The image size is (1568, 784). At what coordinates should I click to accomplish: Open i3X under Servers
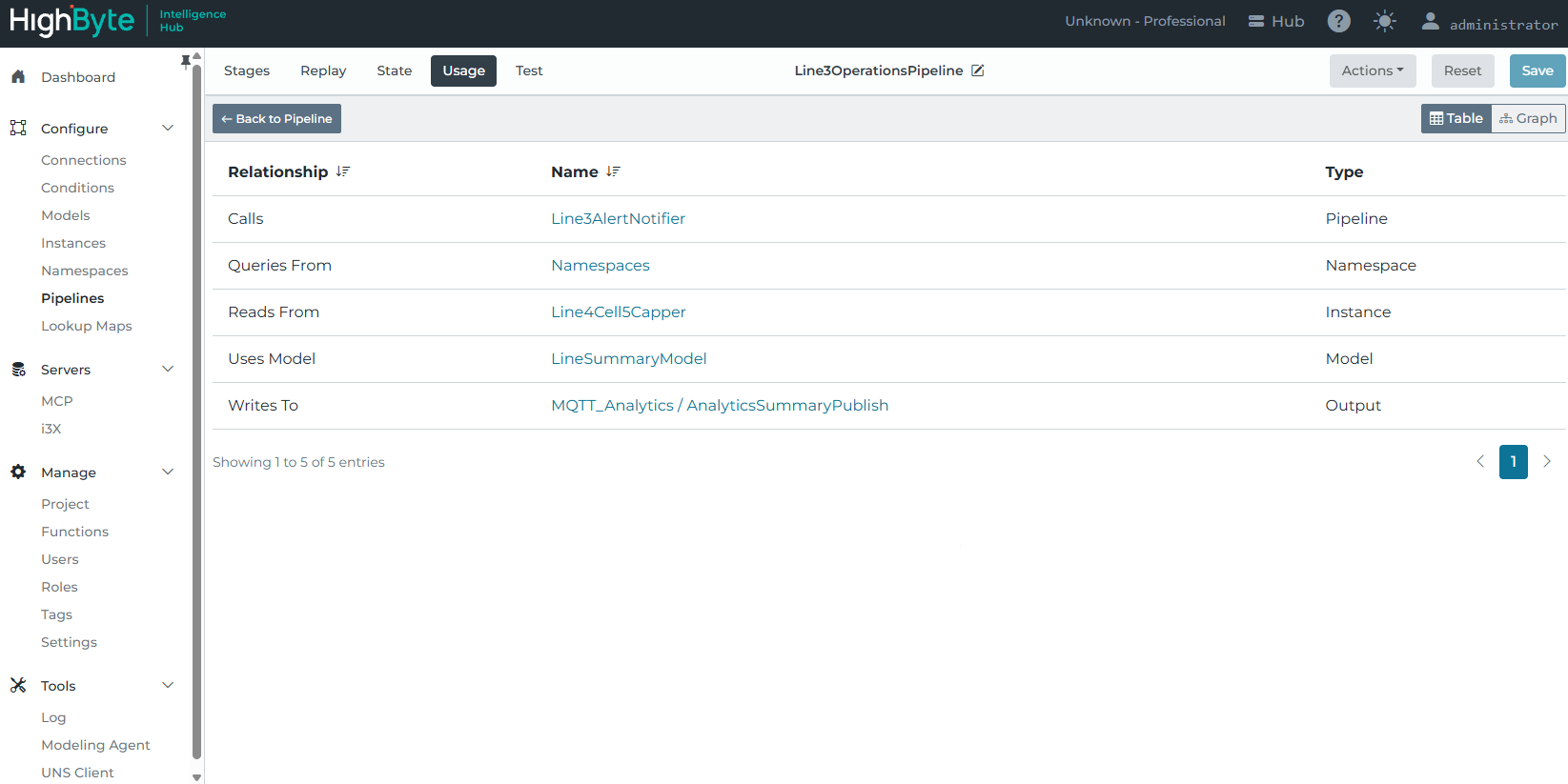pyautogui.click(x=51, y=429)
